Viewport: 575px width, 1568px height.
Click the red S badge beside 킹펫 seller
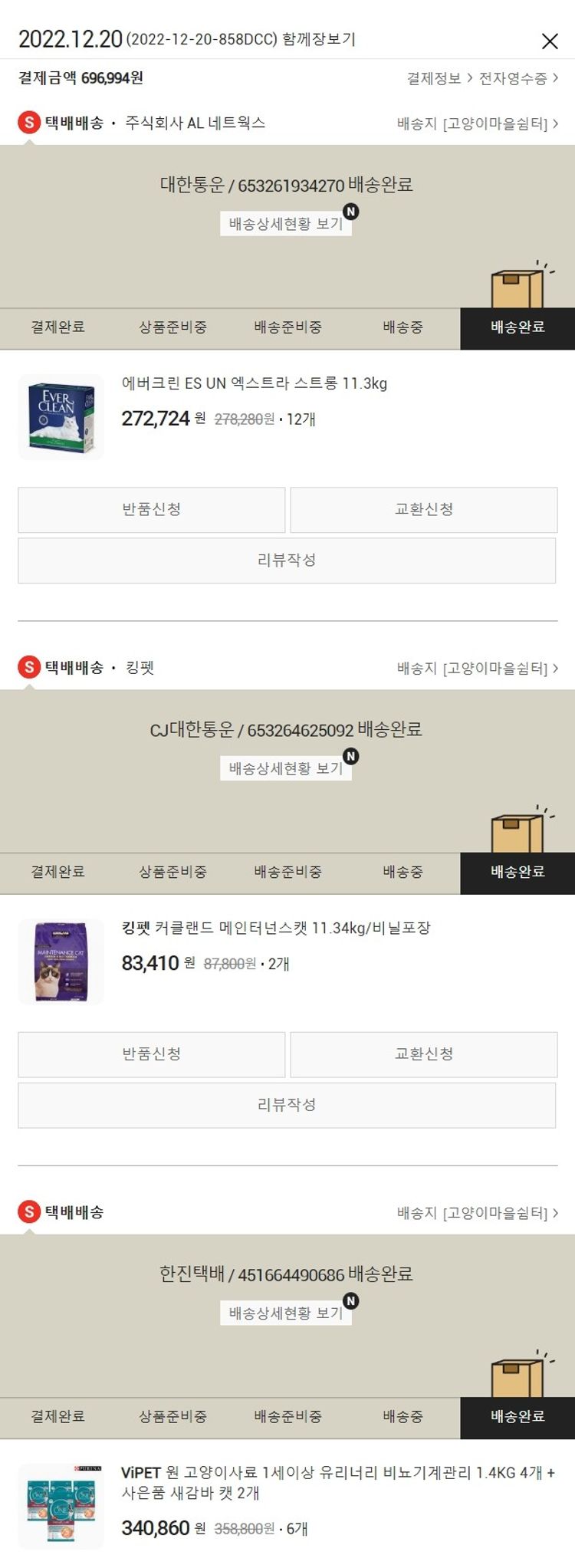pos(29,666)
